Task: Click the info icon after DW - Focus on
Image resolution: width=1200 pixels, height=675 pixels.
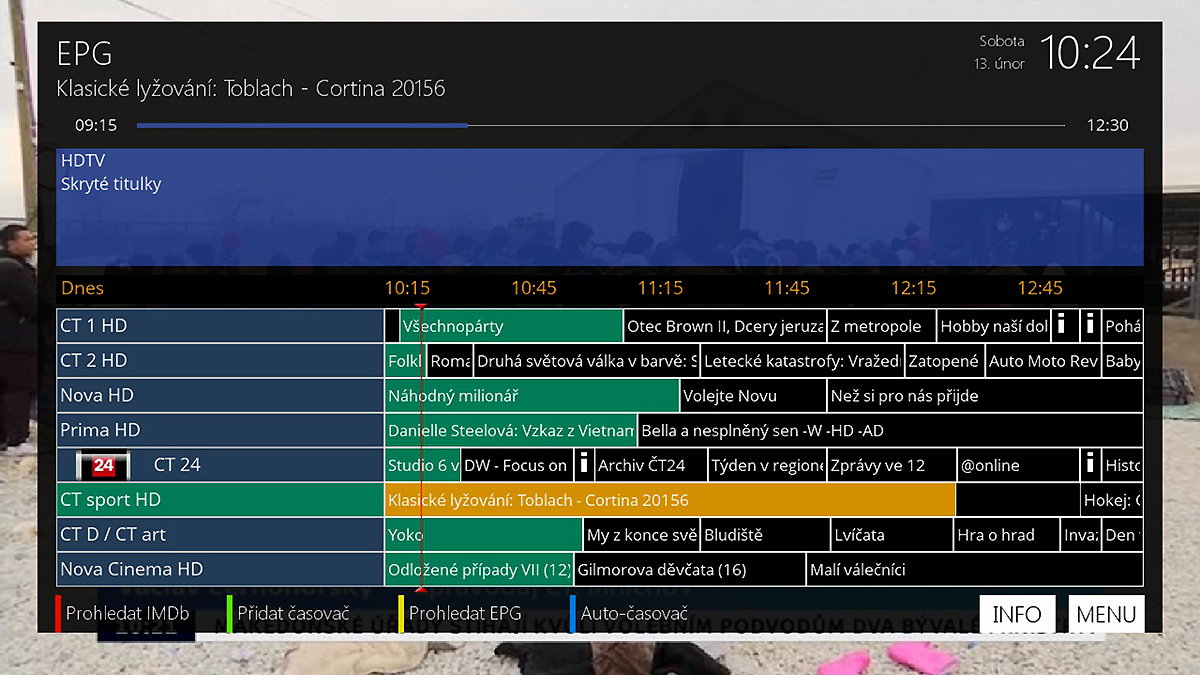Action: 583,465
